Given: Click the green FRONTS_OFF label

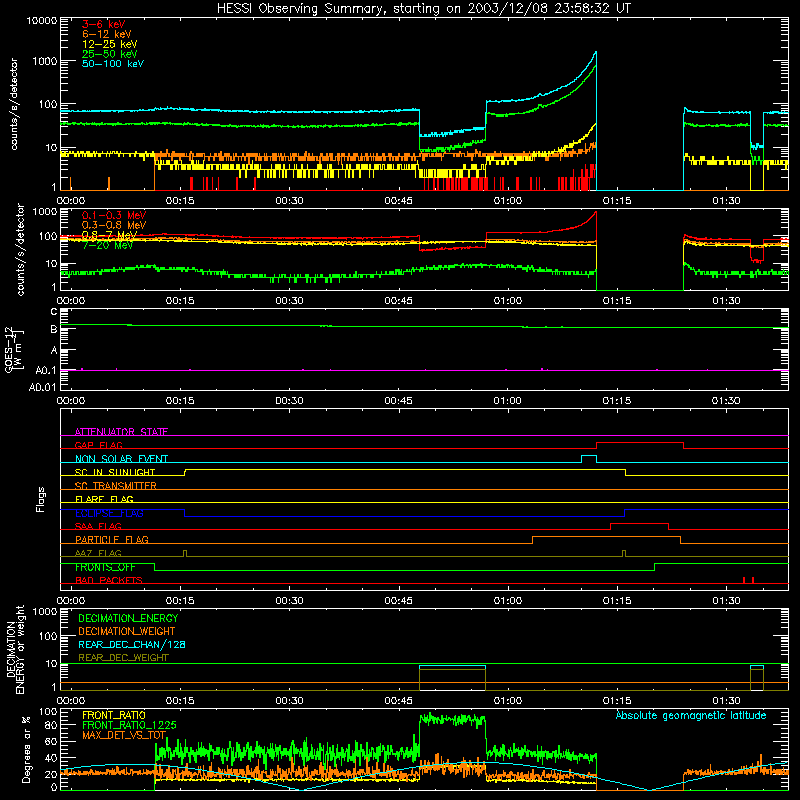Looking at the screenshot, I should (x=105, y=567).
